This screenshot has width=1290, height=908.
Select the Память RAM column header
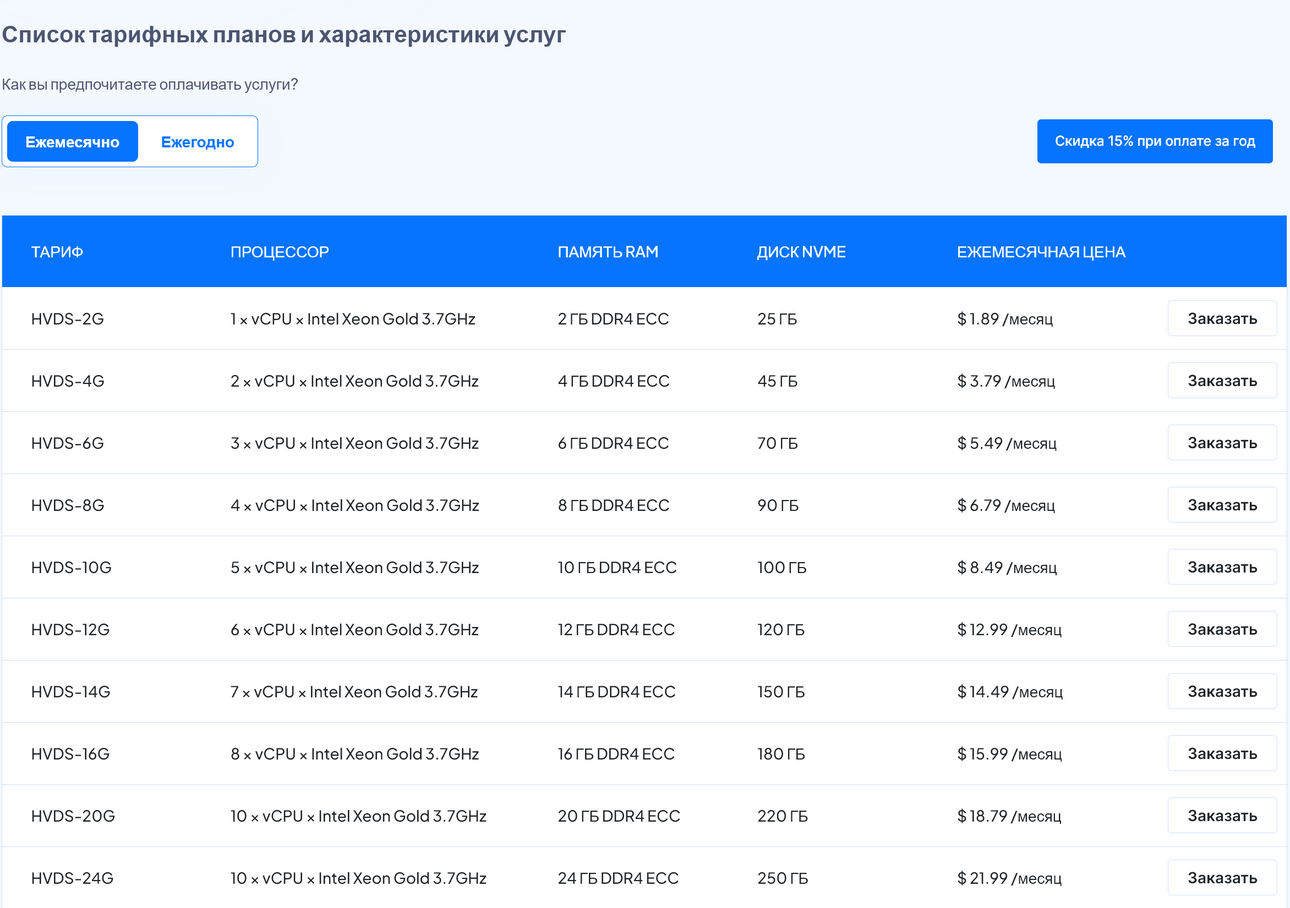click(608, 252)
